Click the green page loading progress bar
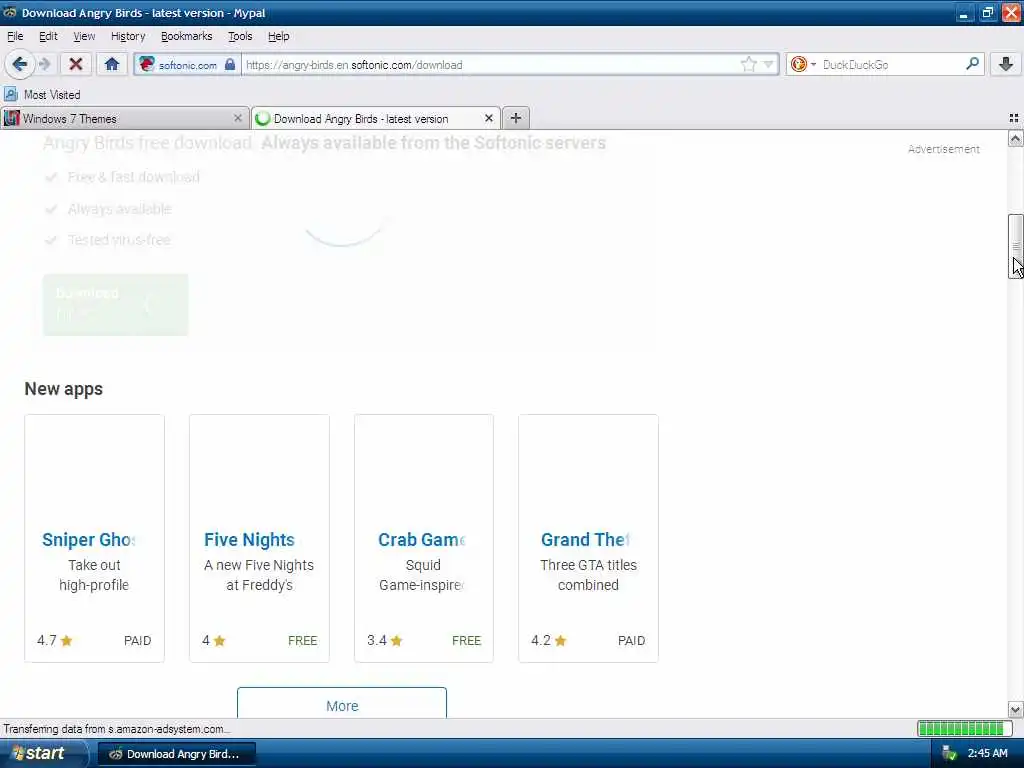The image size is (1024, 768). click(964, 728)
